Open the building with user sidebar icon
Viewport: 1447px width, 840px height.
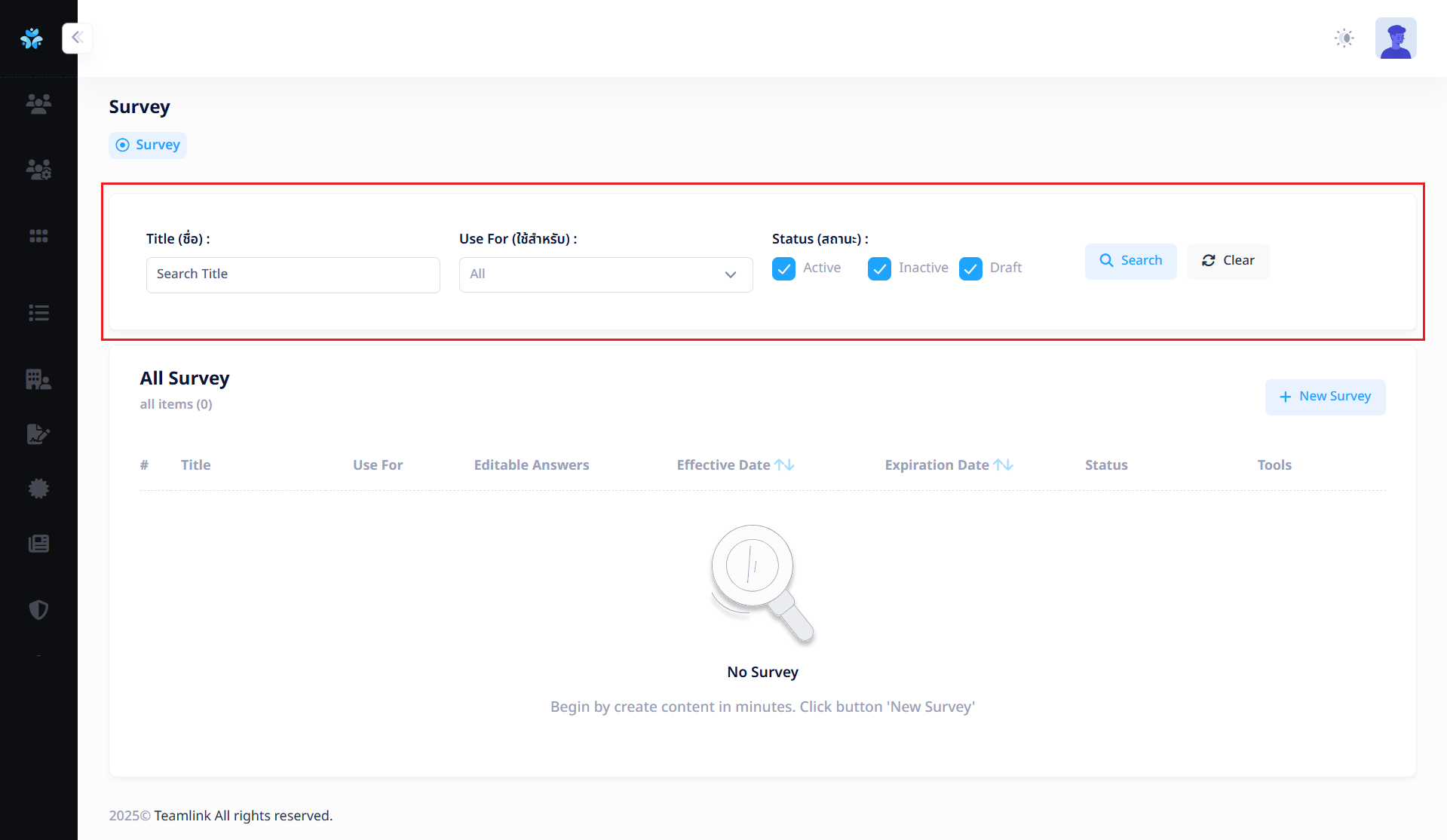click(38, 379)
